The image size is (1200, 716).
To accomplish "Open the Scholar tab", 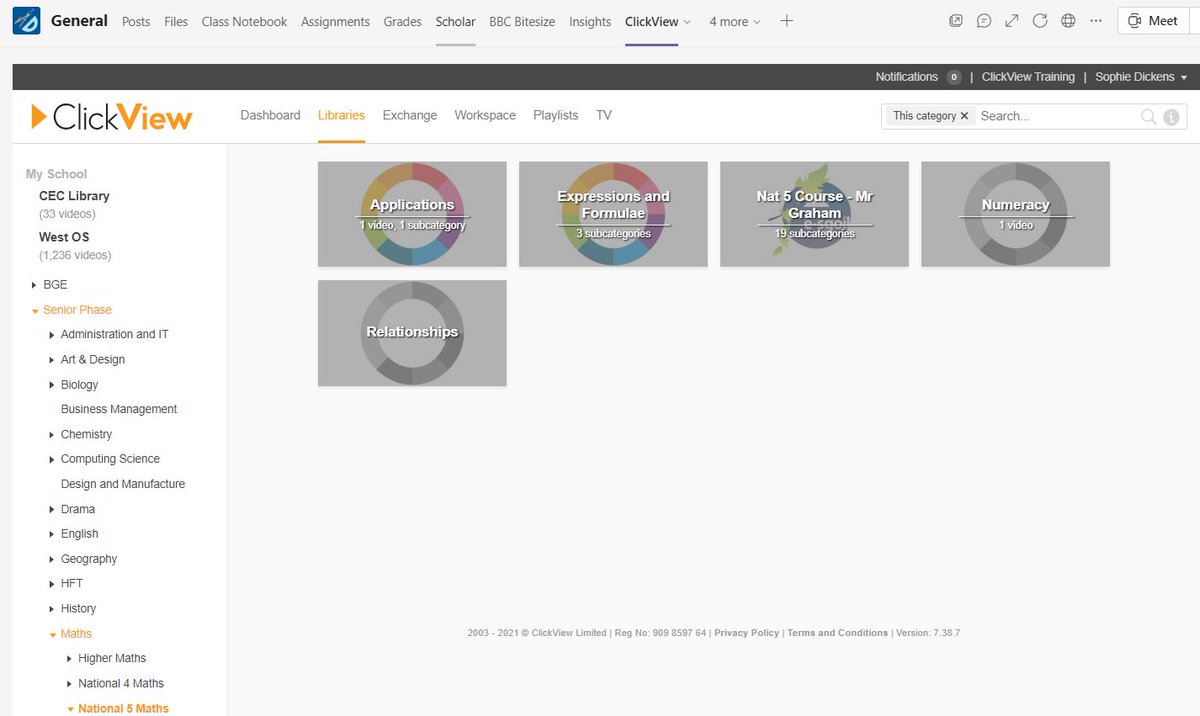I will pos(455,21).
